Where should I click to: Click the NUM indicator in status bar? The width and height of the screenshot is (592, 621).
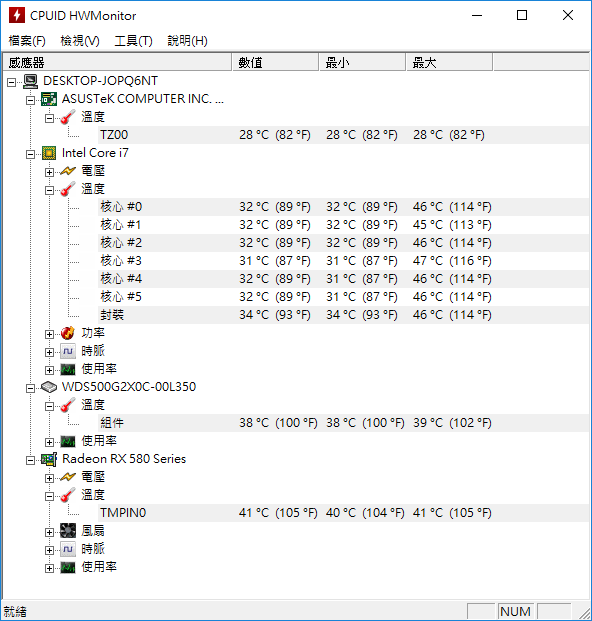coord(515,611)
